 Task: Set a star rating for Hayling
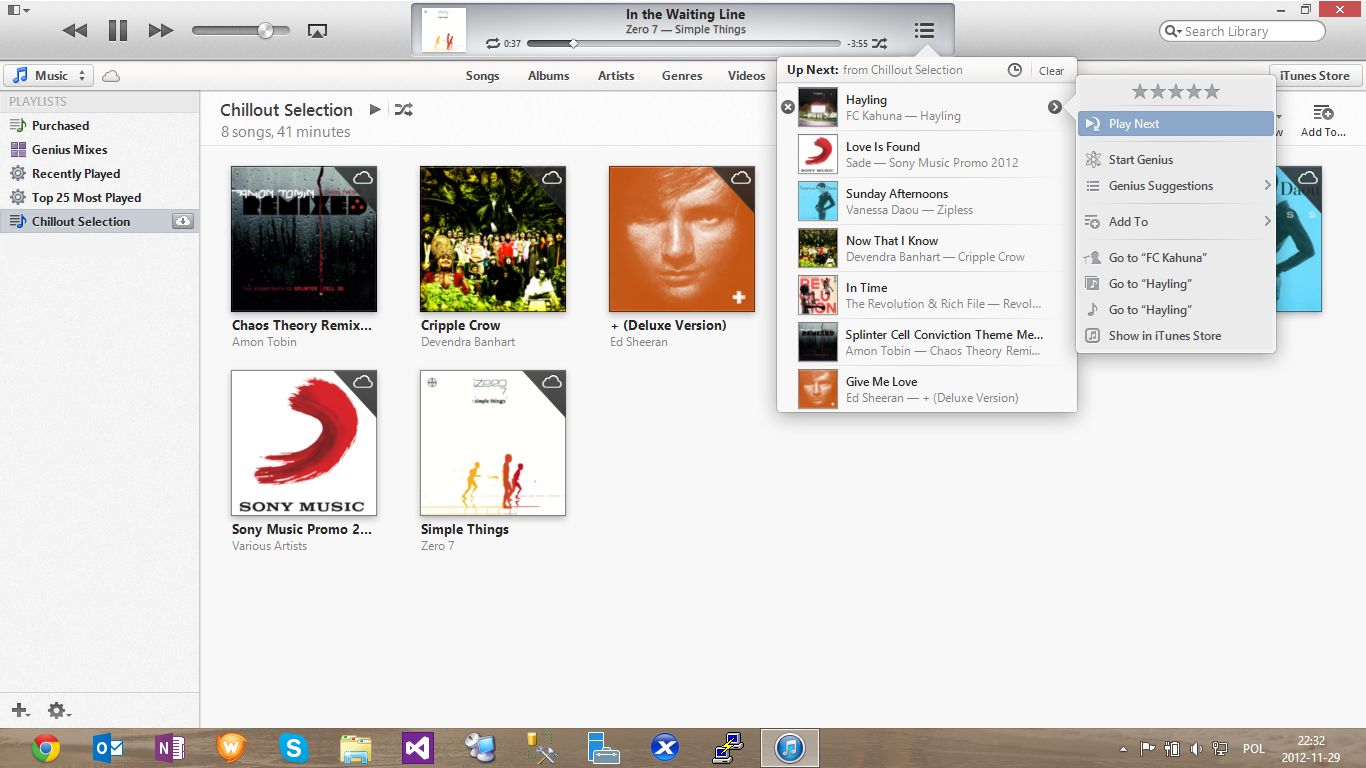coord(1175,92)
